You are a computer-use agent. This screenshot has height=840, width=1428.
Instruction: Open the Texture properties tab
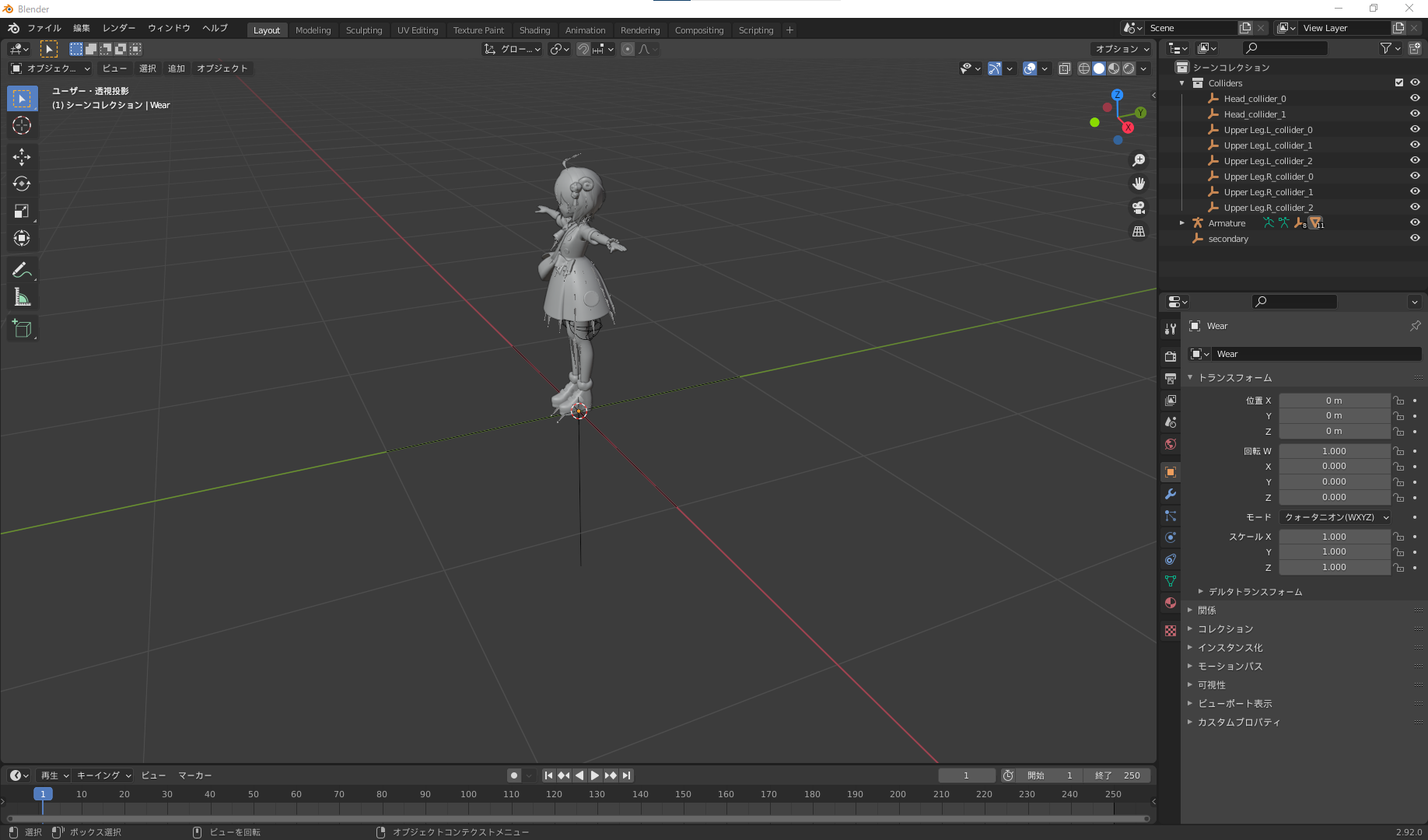point(1171,631)
